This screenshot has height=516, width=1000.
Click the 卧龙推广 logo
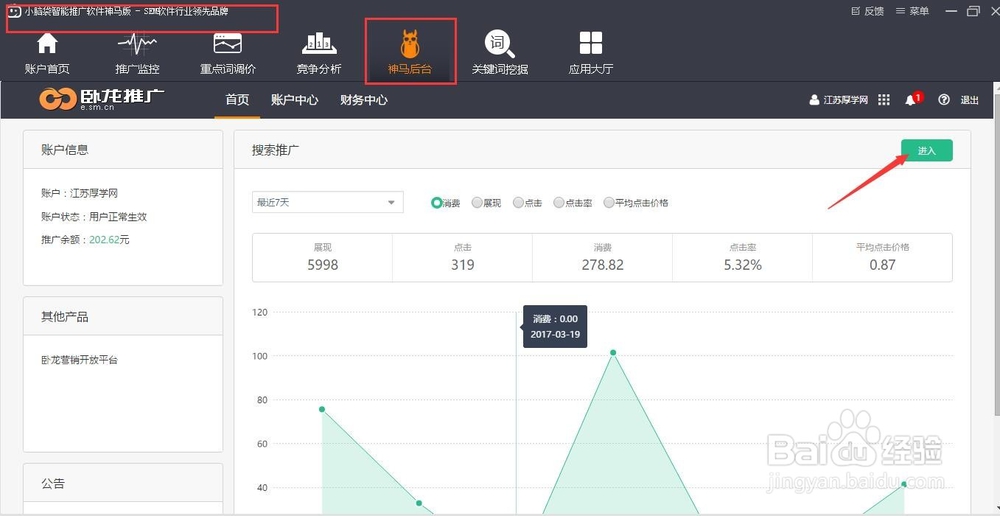101,99
